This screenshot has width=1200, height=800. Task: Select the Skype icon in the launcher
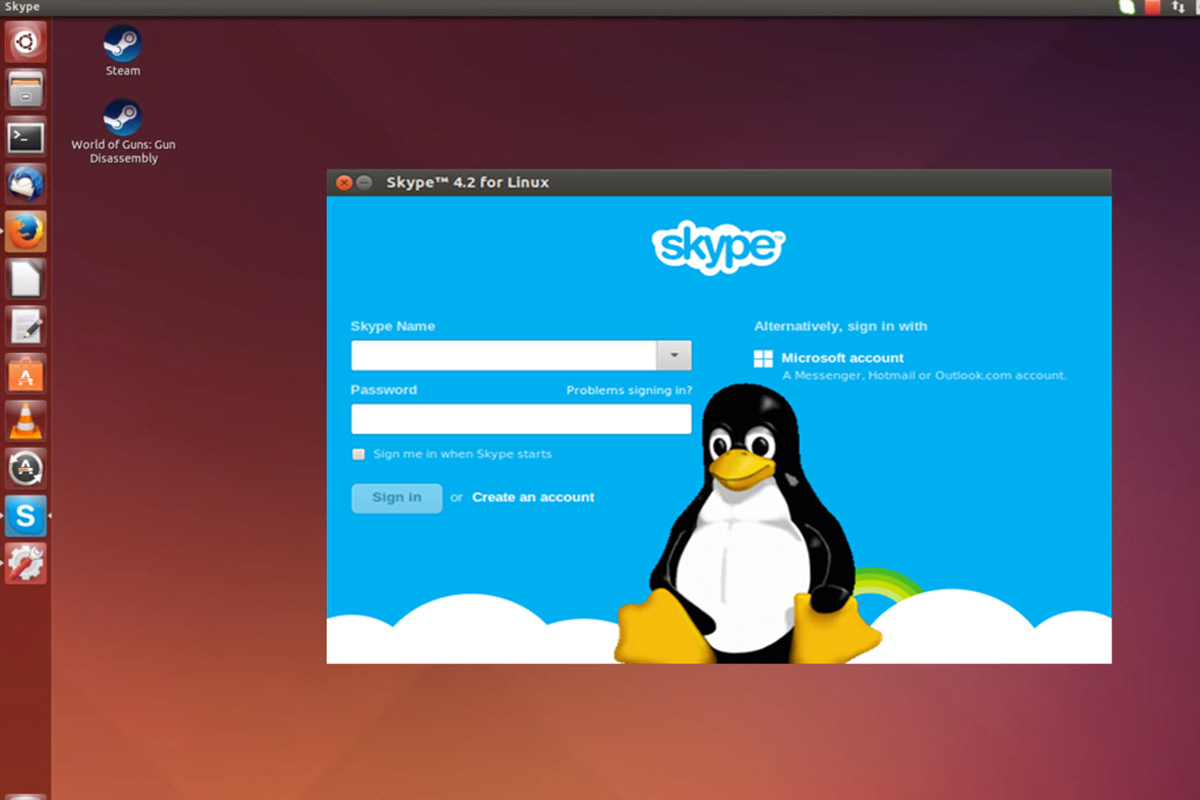coord(25,517)
